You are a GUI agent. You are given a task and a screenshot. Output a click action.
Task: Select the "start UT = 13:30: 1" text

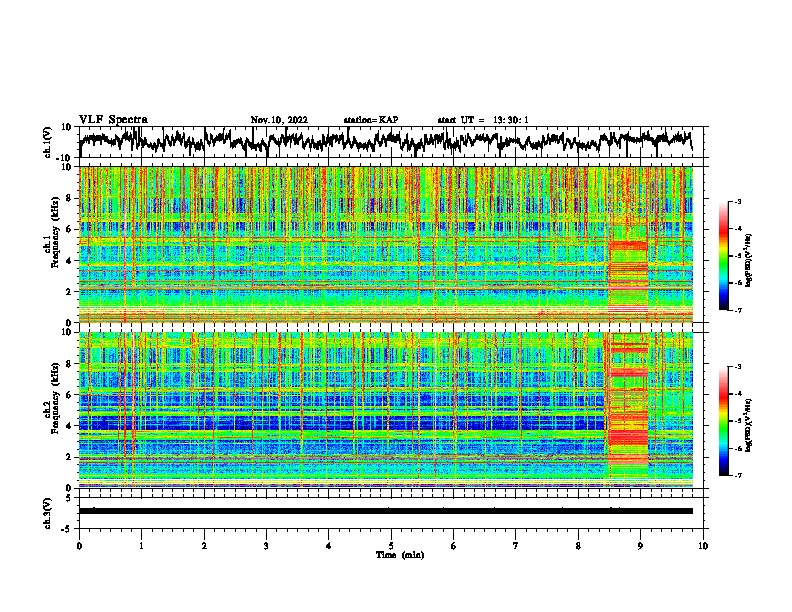coord(483,120)
